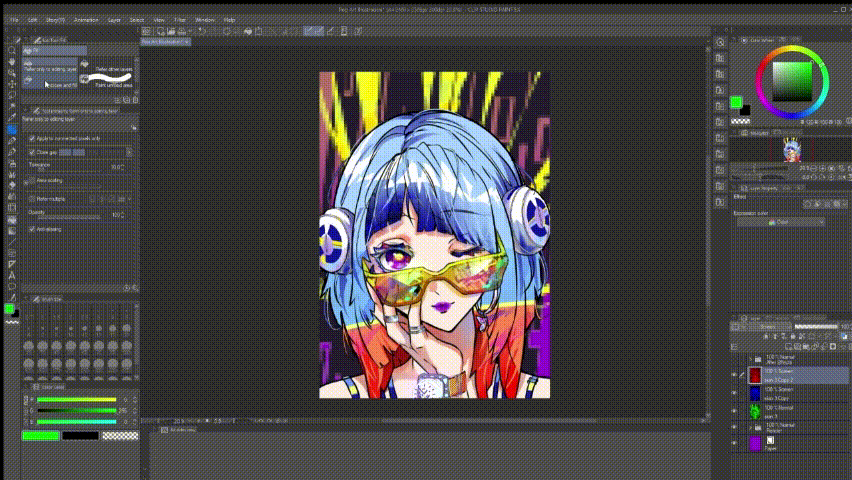Select the red Screen layer thumbnail
The image size is (852, 480).
coord(755,375)
